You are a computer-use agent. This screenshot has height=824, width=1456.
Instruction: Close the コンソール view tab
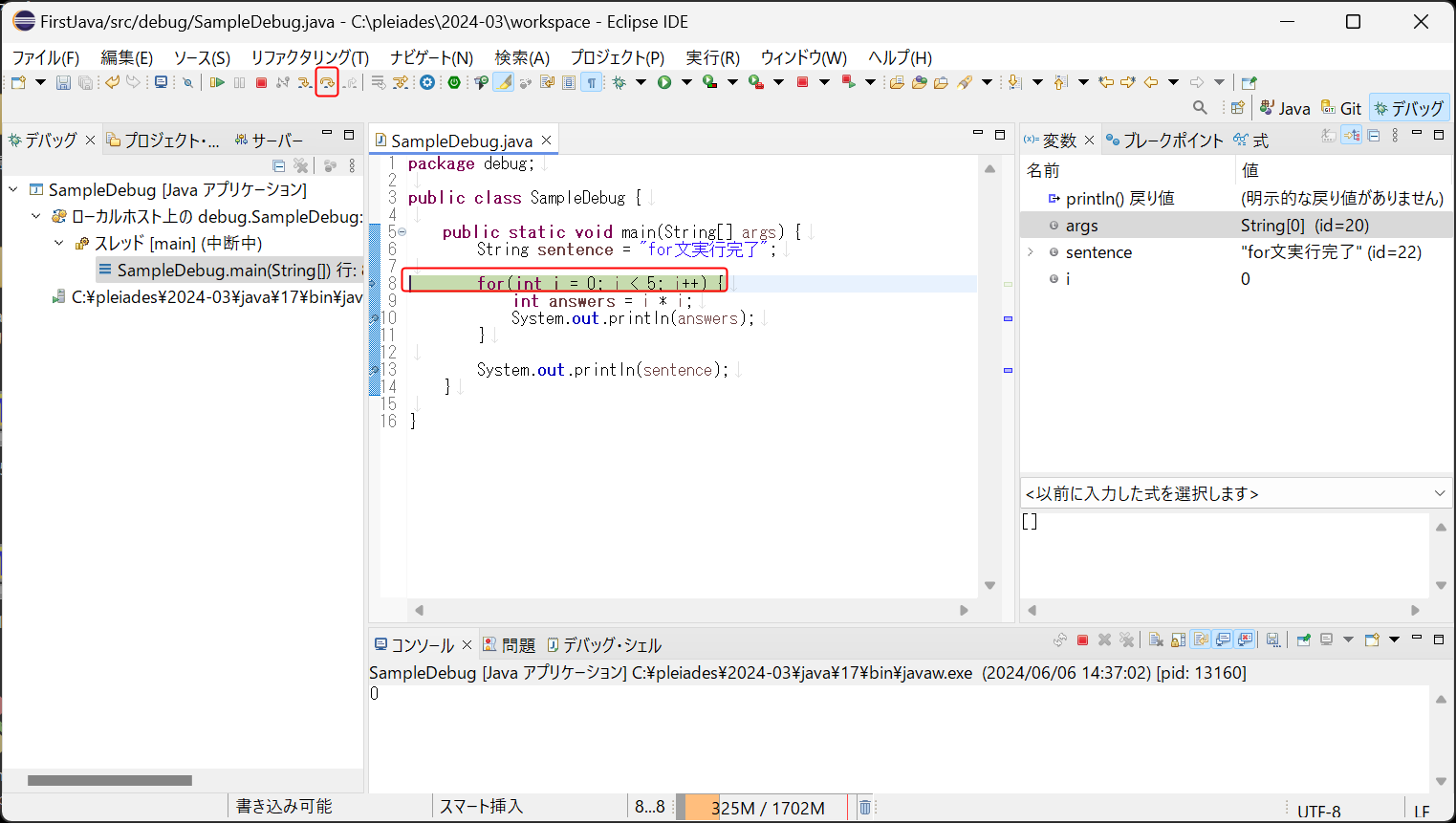[x=467, y=645]
